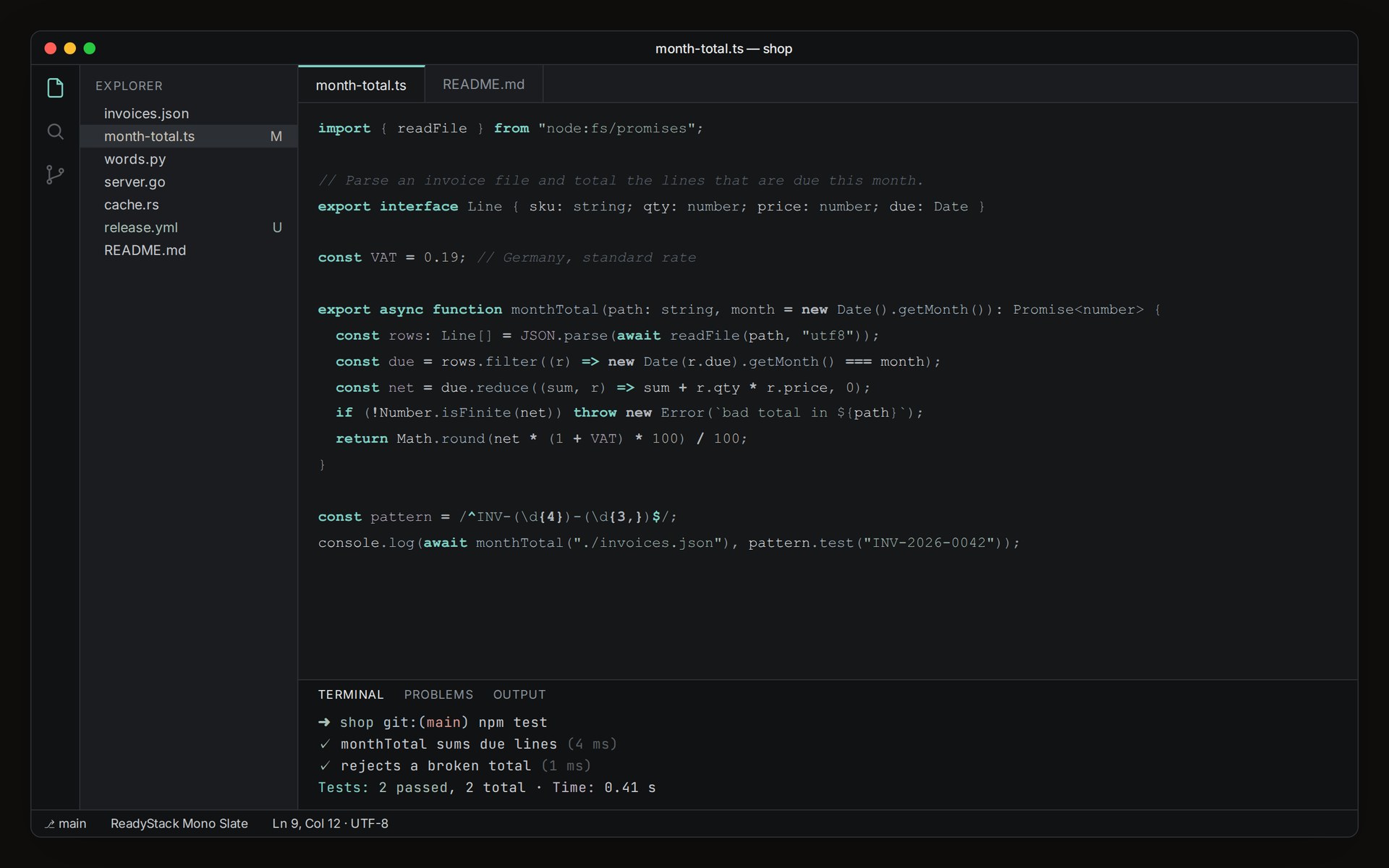
Task: Click the npm test command in terminal
Action: tap(513, 723)
